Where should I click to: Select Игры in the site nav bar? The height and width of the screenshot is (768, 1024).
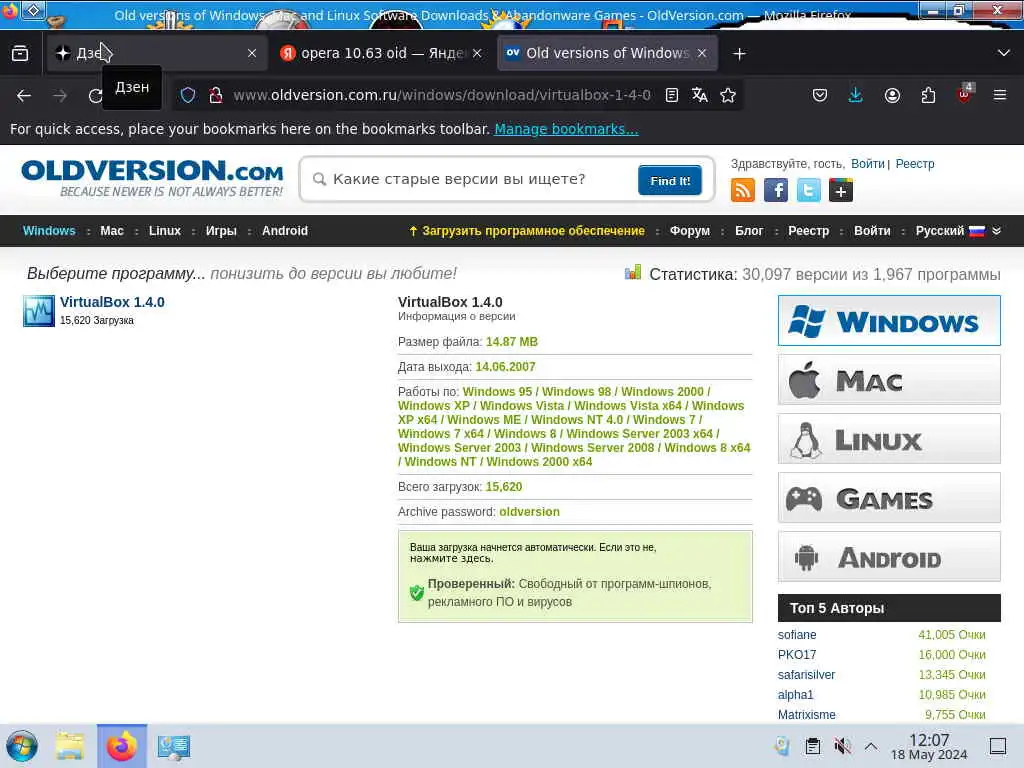pyautogui.click(x=221, y=231)
